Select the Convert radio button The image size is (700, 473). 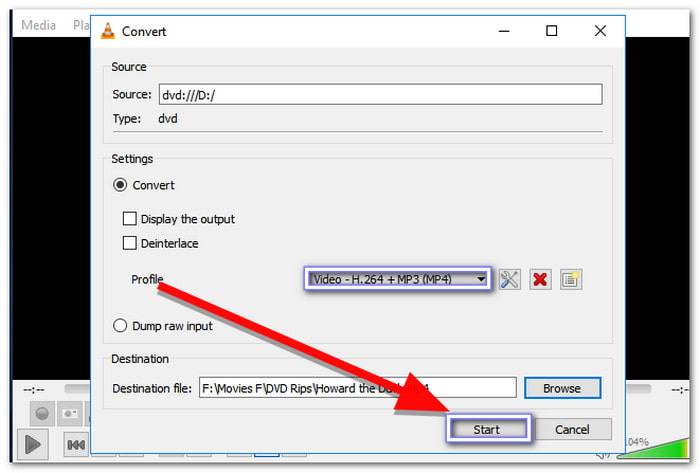120,185
